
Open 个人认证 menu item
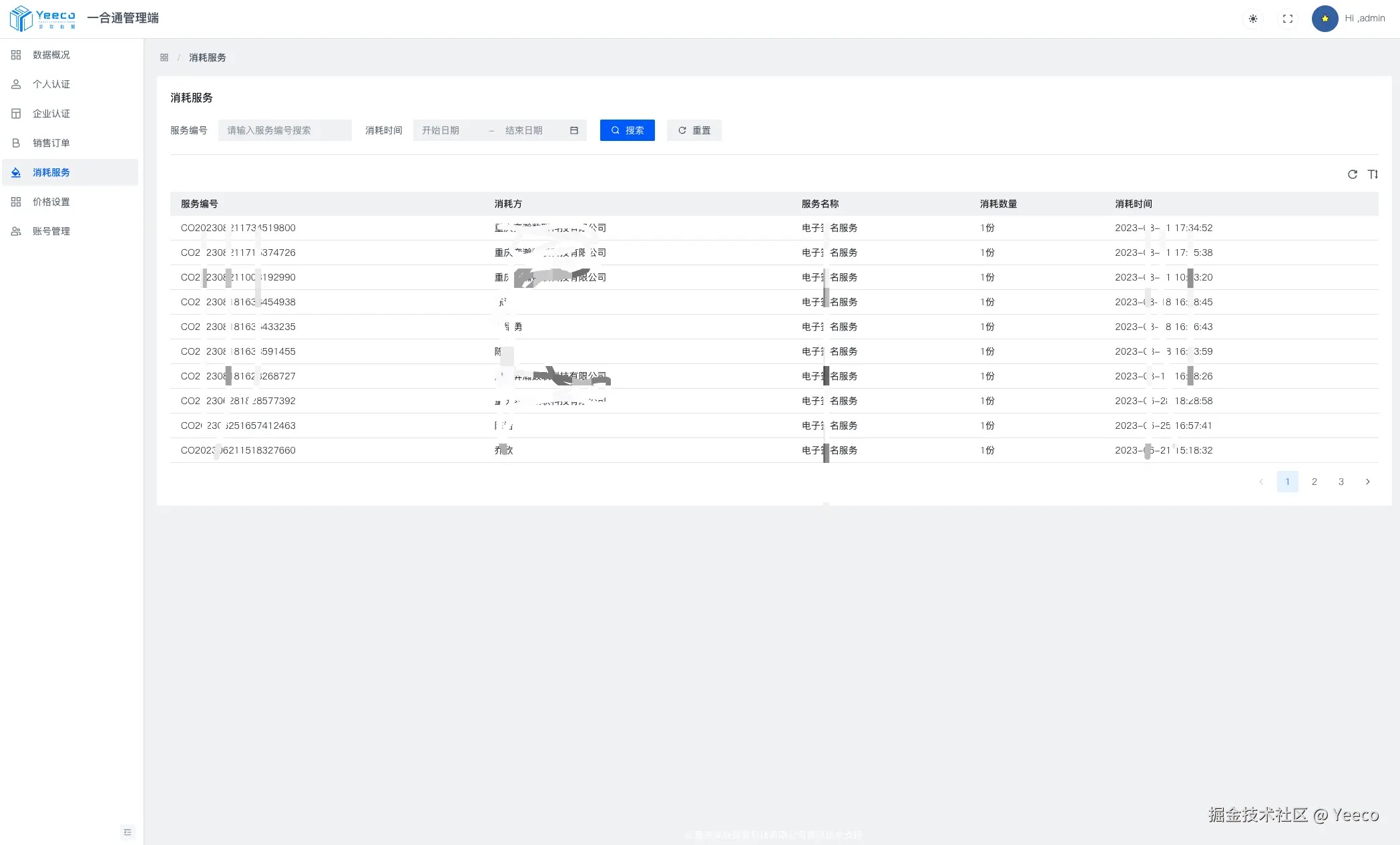click(51, 84)
